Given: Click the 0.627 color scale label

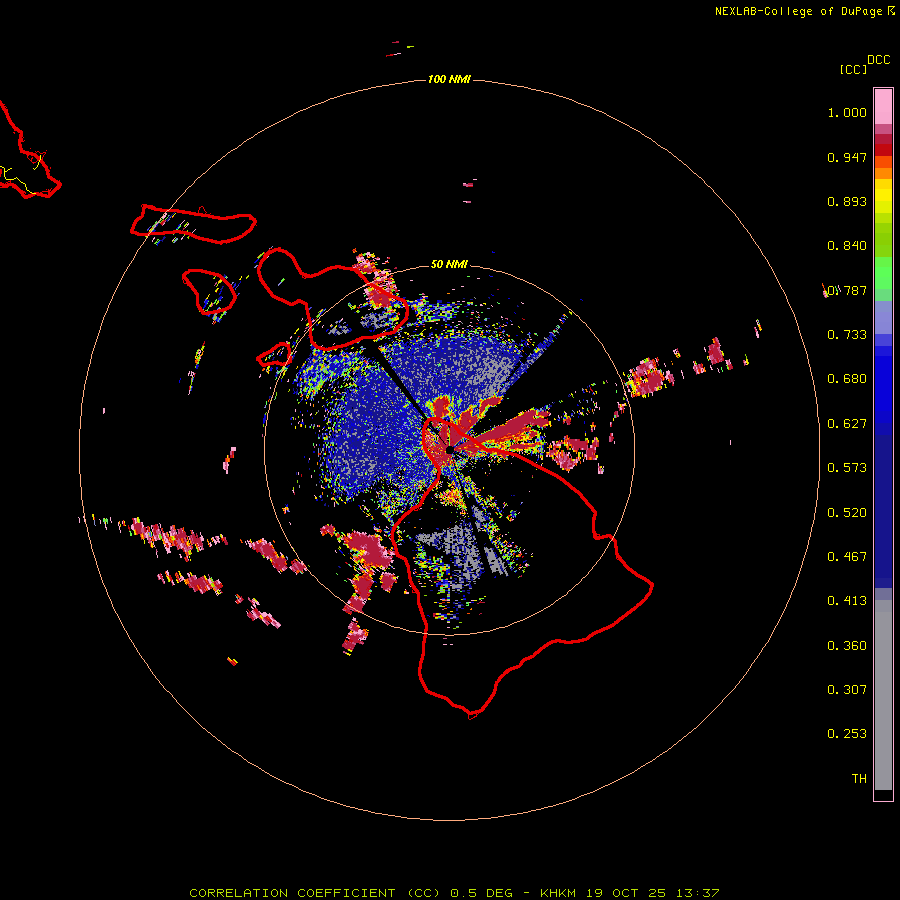Looking at the screenshot, I should [847, 424].
